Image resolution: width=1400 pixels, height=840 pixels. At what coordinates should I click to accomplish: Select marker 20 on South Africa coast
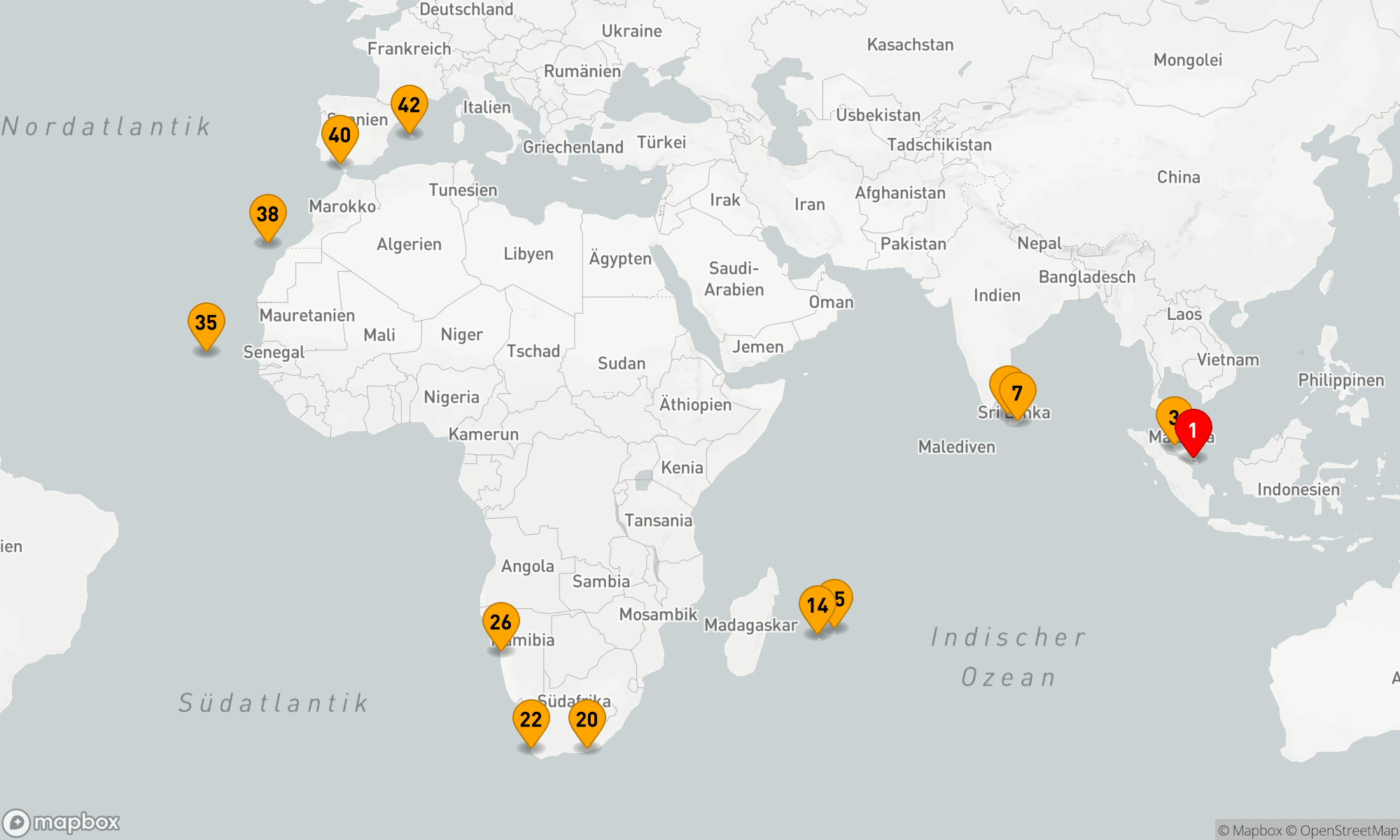[x=587, y=720]
